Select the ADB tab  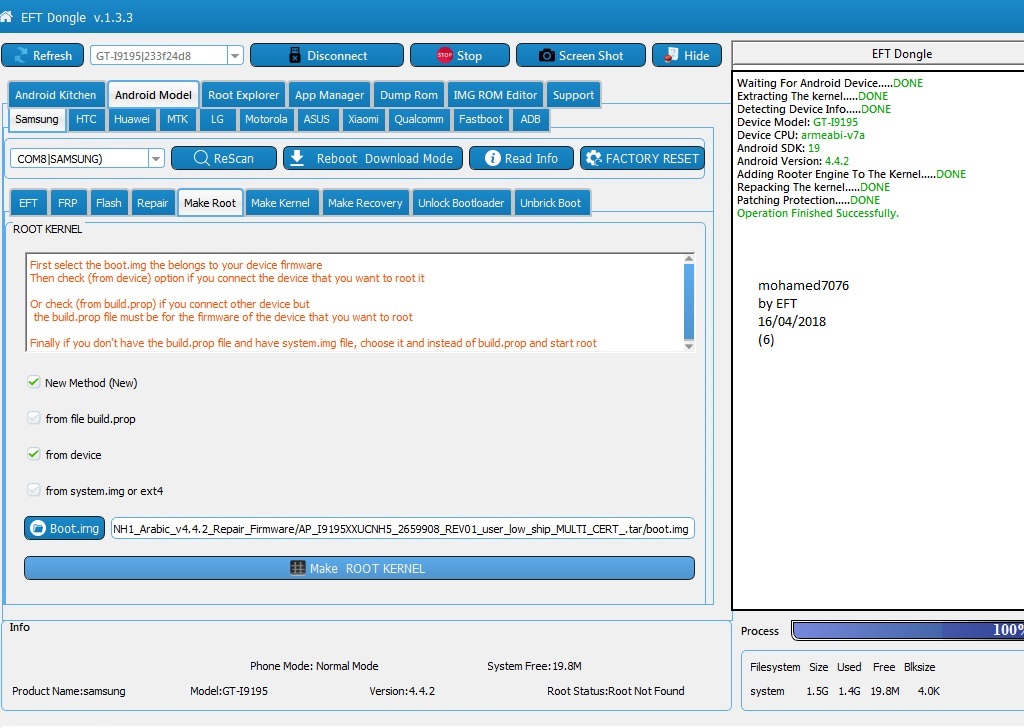click(530, 119)
